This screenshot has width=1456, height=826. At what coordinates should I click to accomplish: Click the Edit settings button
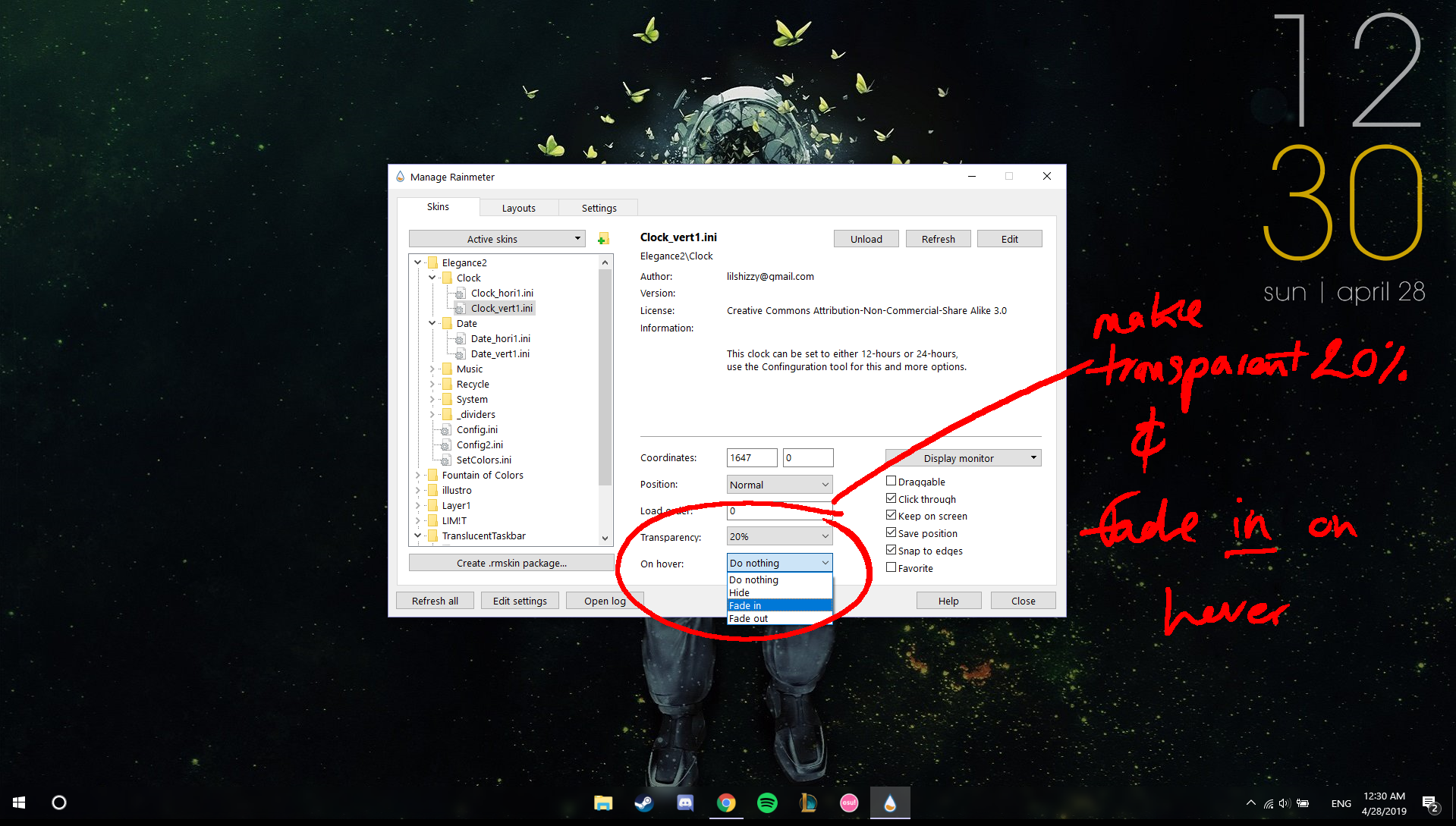click(x=520, y=601)
